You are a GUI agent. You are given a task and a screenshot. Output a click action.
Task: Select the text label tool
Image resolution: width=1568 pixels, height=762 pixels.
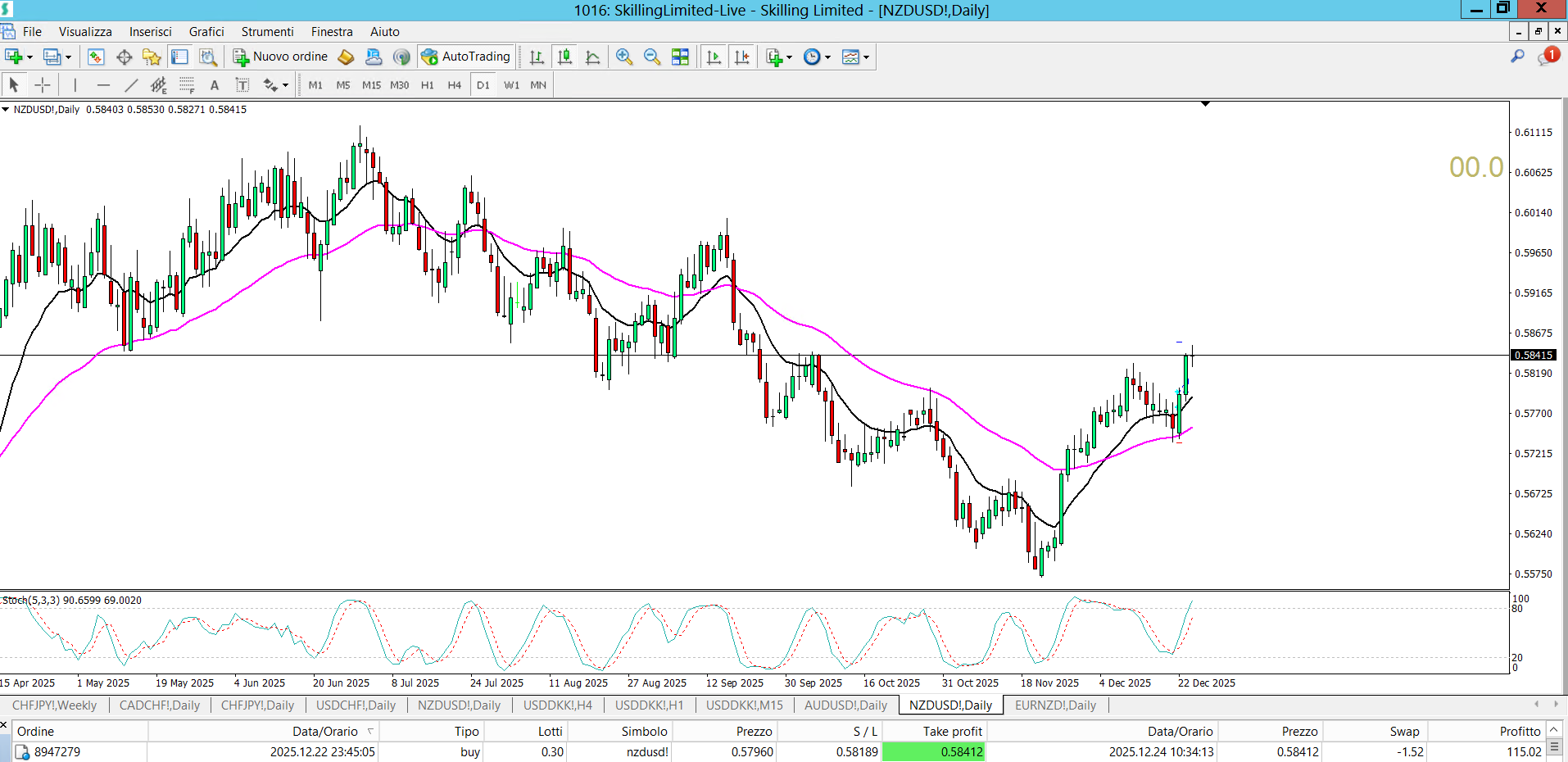coord(215,85)
